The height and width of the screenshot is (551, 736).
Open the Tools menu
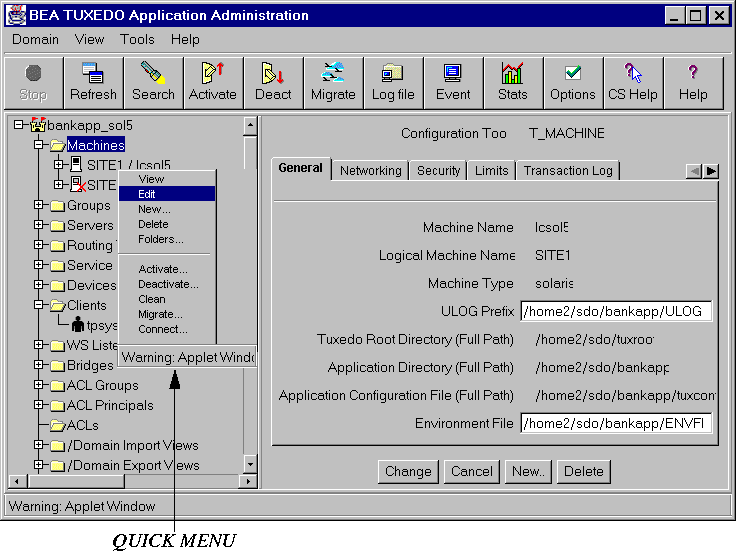(x=137, y=39)
